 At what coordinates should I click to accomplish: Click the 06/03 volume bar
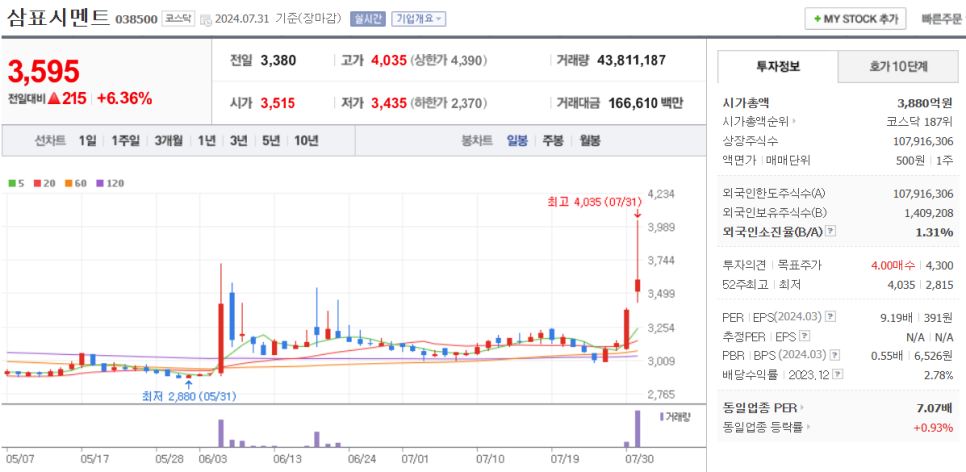tap(221, 433)
